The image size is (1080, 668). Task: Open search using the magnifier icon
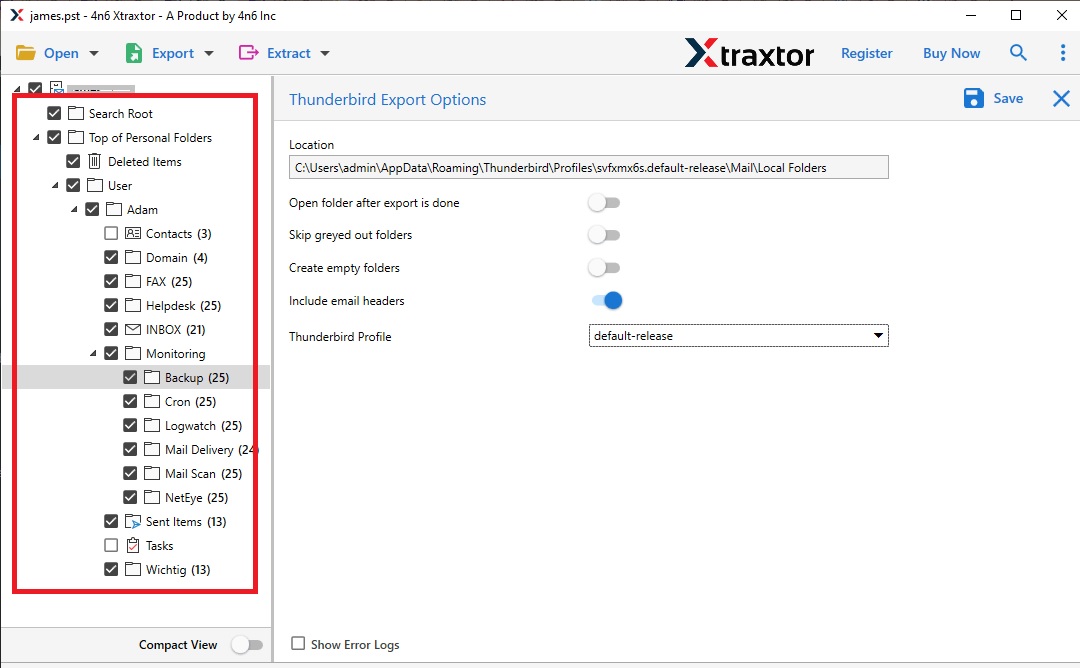[1018, 52]
